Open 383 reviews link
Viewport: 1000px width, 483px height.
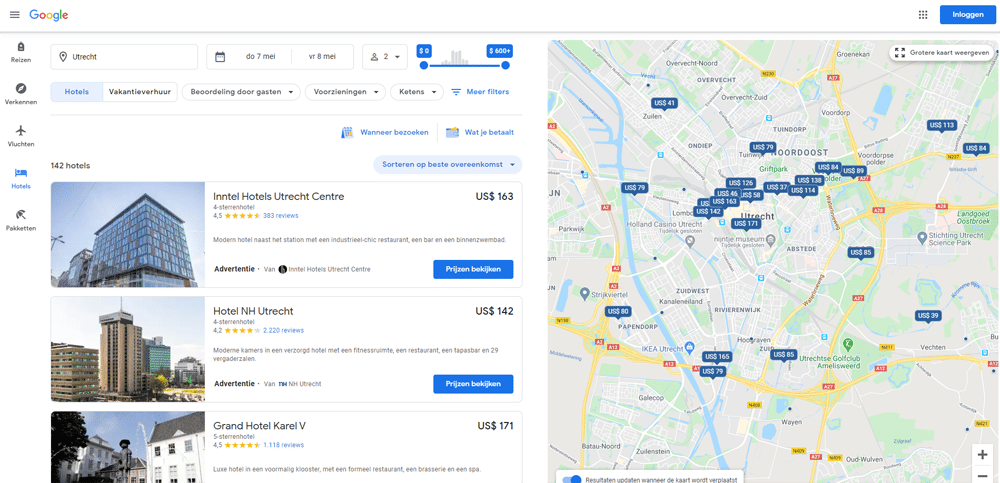pyautogui.click(x=281, y=216)
